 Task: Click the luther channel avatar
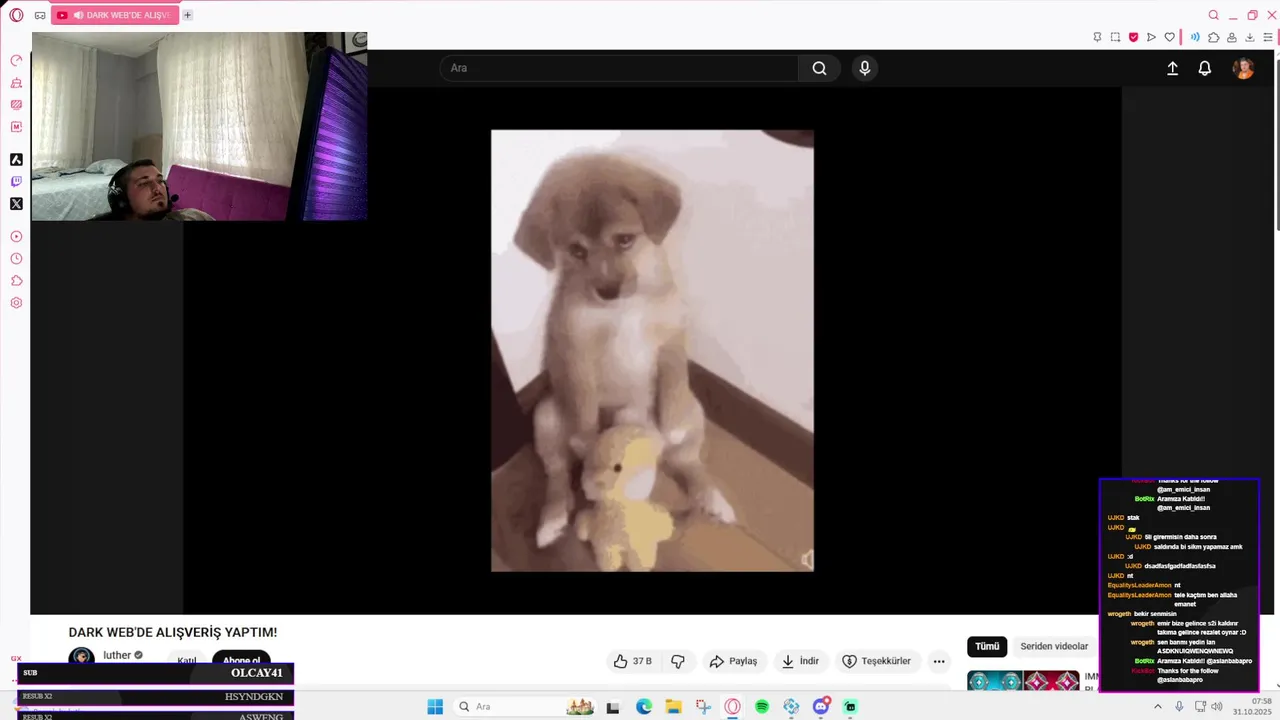click(81, 657)
